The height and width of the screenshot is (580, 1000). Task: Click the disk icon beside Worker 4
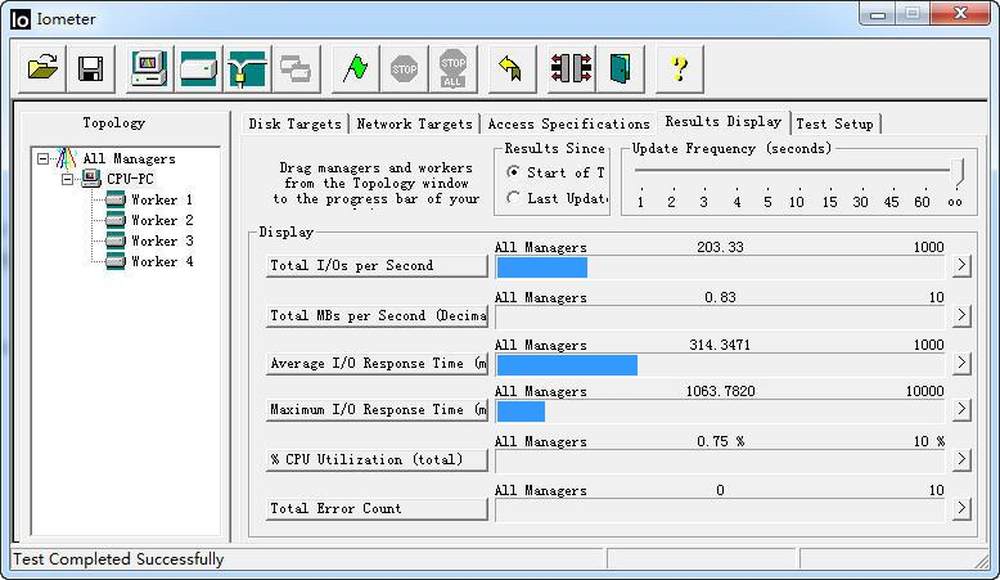[x=115, y=261]
